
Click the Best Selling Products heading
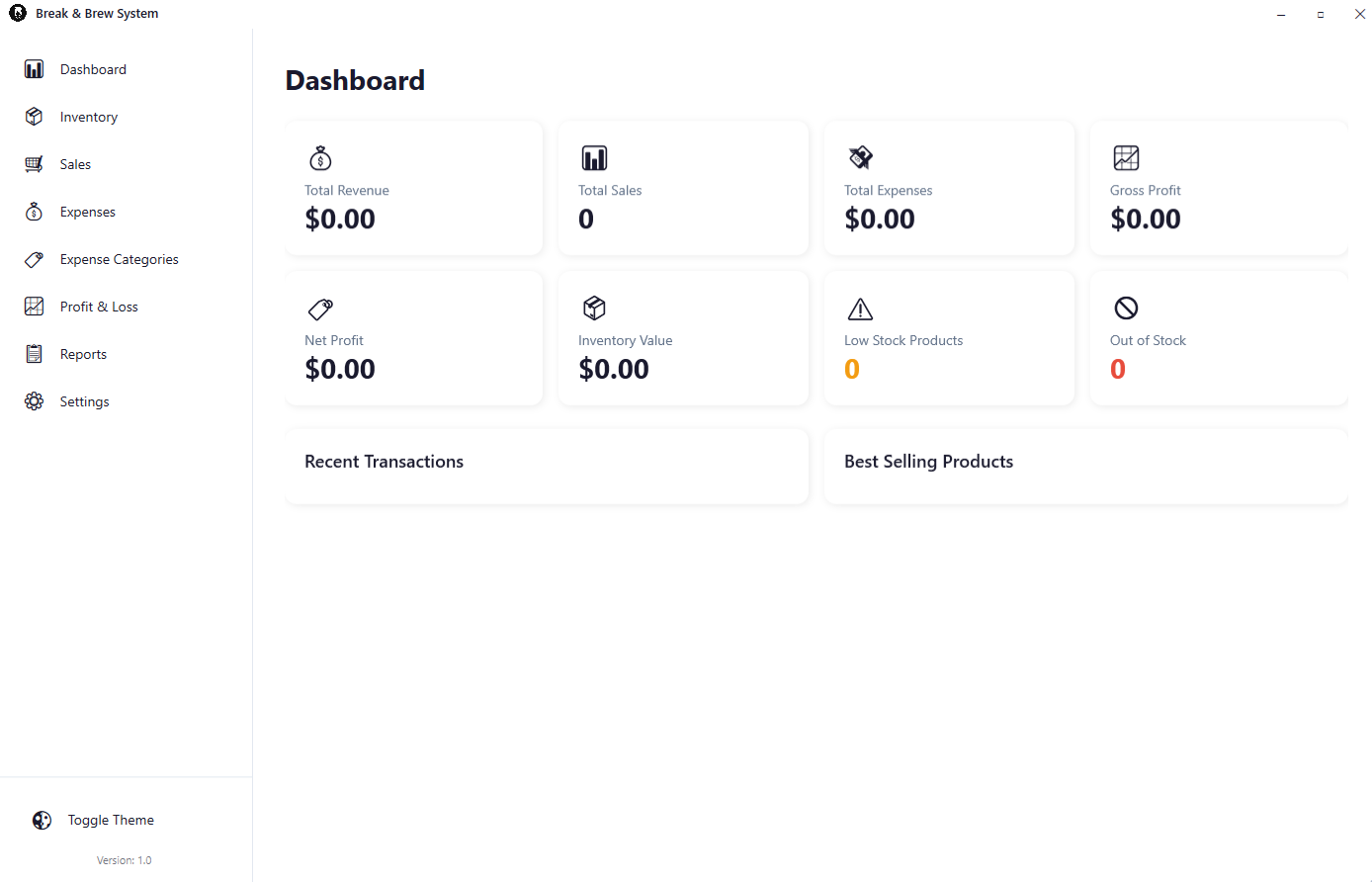coord(928,462)
